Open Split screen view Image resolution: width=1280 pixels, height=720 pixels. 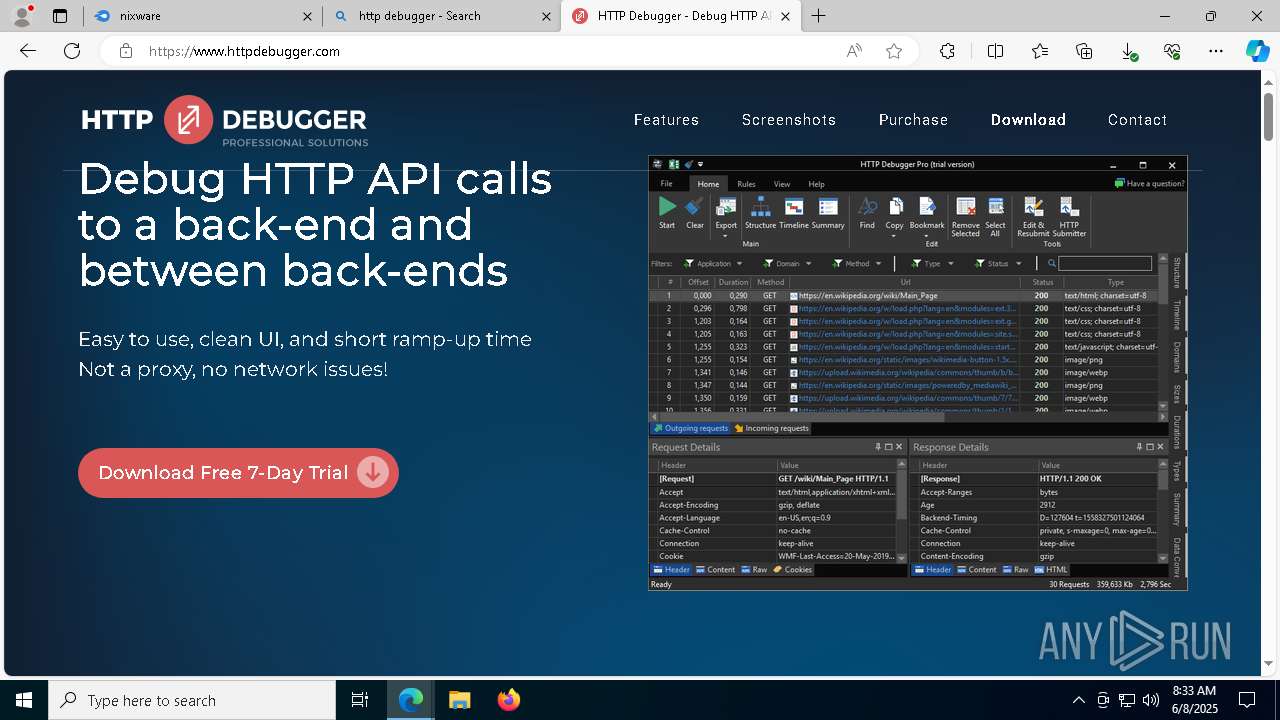(x=996, y=51)
